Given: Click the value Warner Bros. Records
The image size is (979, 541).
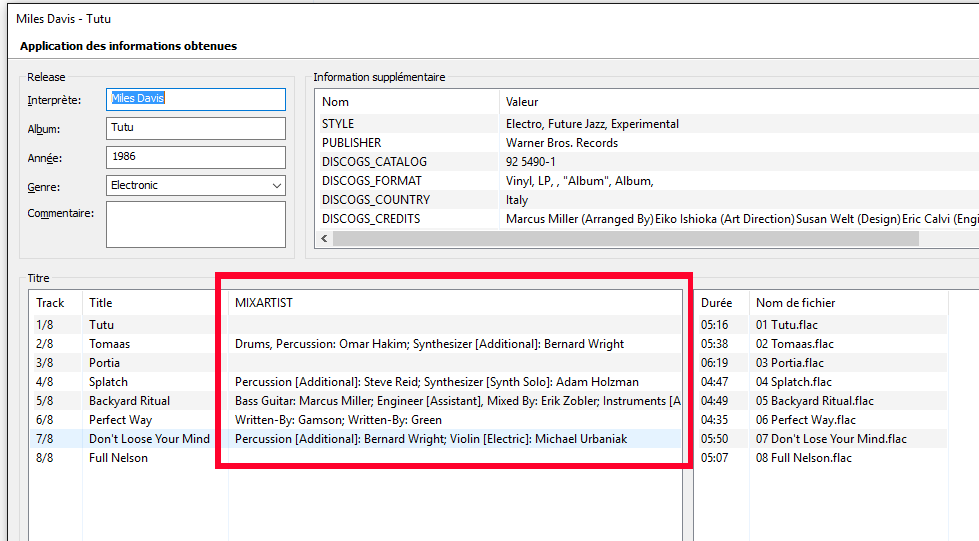Looking at the screenshot, I should (562, 143).
